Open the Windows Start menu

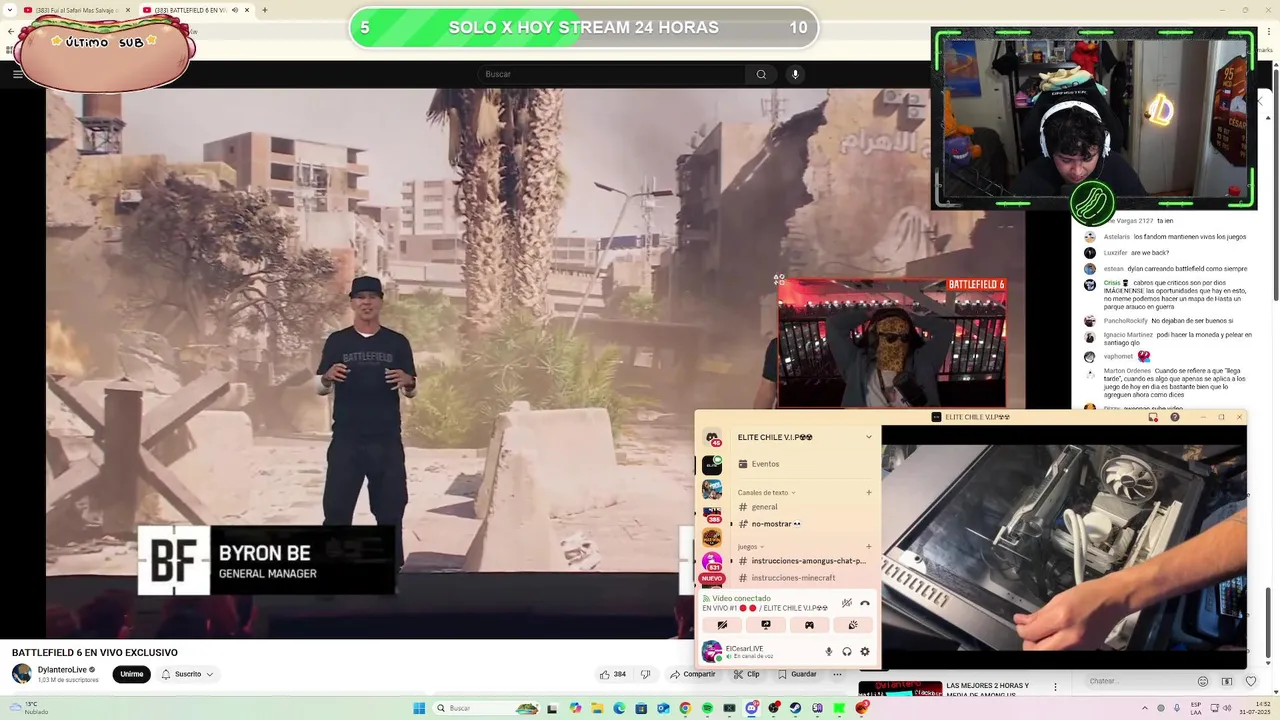pos(419,708)
